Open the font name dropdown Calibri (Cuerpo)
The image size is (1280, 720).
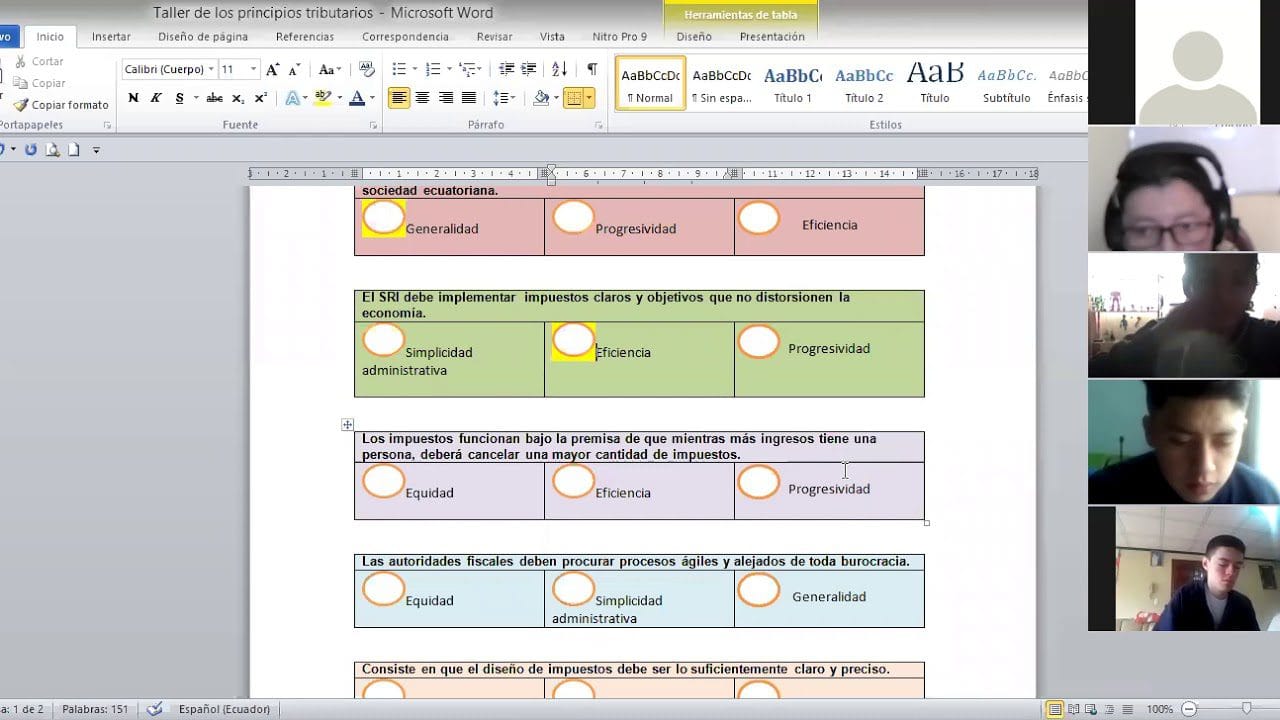(211, 69)
